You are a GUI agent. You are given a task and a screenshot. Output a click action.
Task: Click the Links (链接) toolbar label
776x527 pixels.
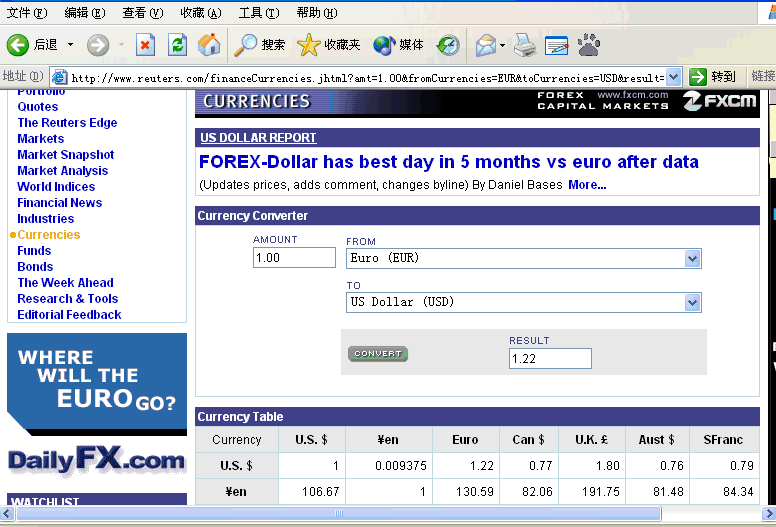[x=762, y=77]
